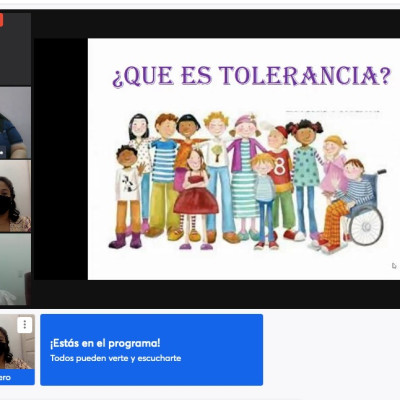The width and height of the screenshot is (400, 400).
Task: Select the empty dark tile atop sidebar
Action: 15,49
